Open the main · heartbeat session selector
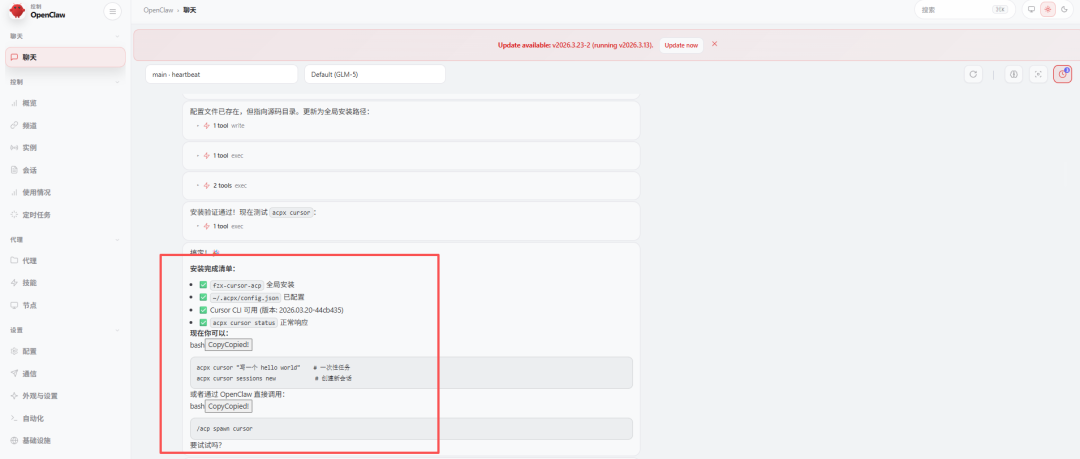 (x=221, y=74)
